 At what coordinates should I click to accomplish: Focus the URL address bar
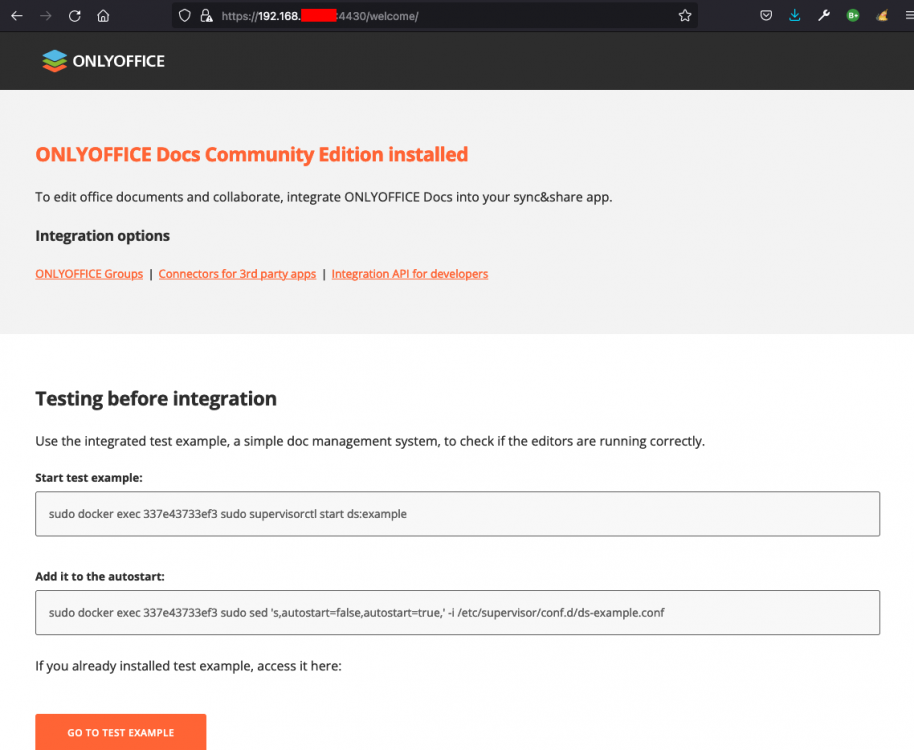(443, 16)
